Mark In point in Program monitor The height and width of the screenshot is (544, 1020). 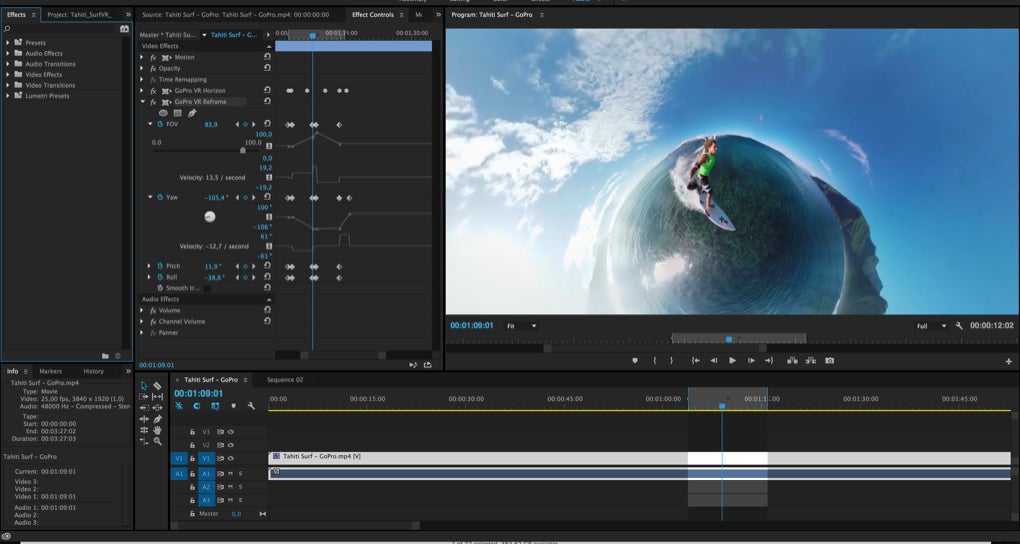(x=654, y=360)
